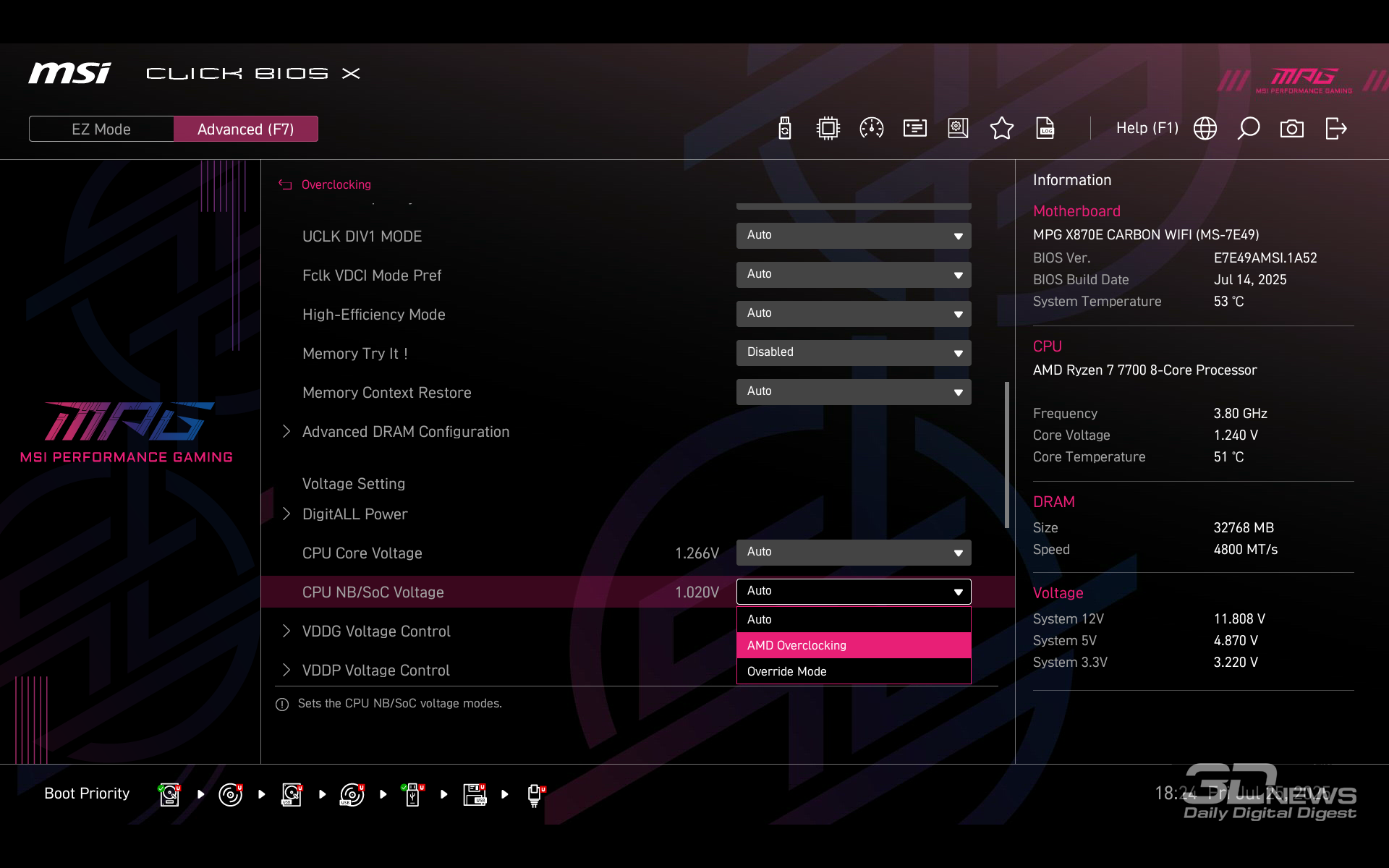Open the Fclk VDCI Mode Pref dropdown

click(x=854, y=275)
